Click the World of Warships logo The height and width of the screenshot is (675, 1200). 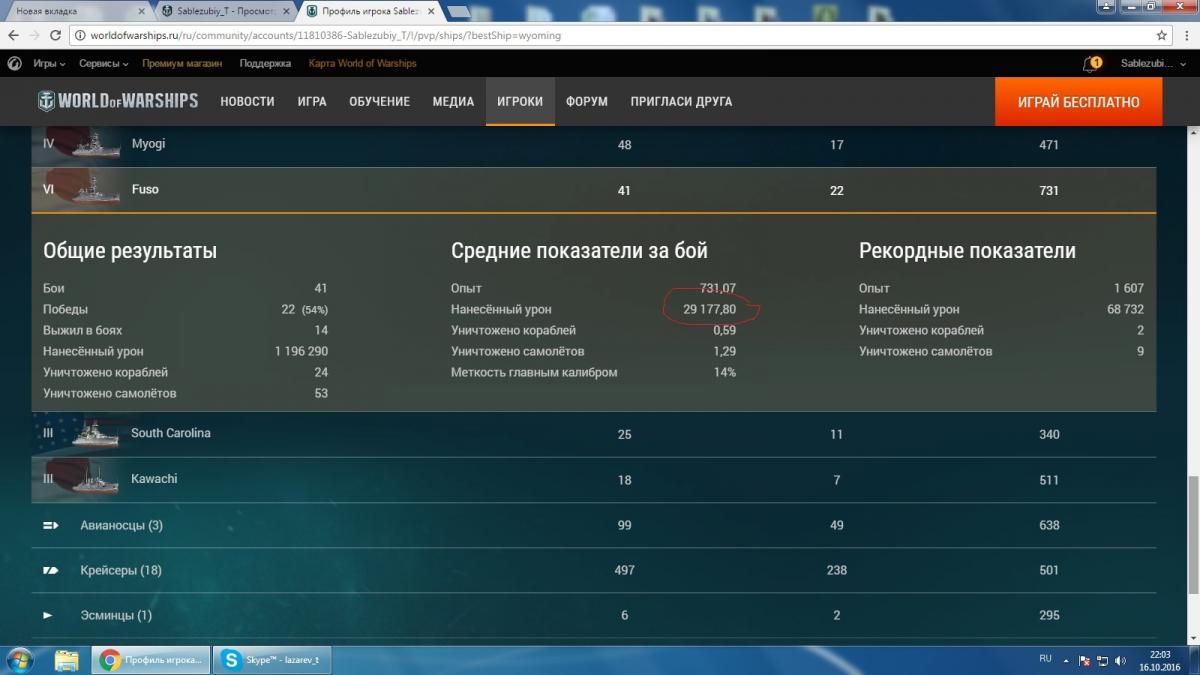[118, 101]
